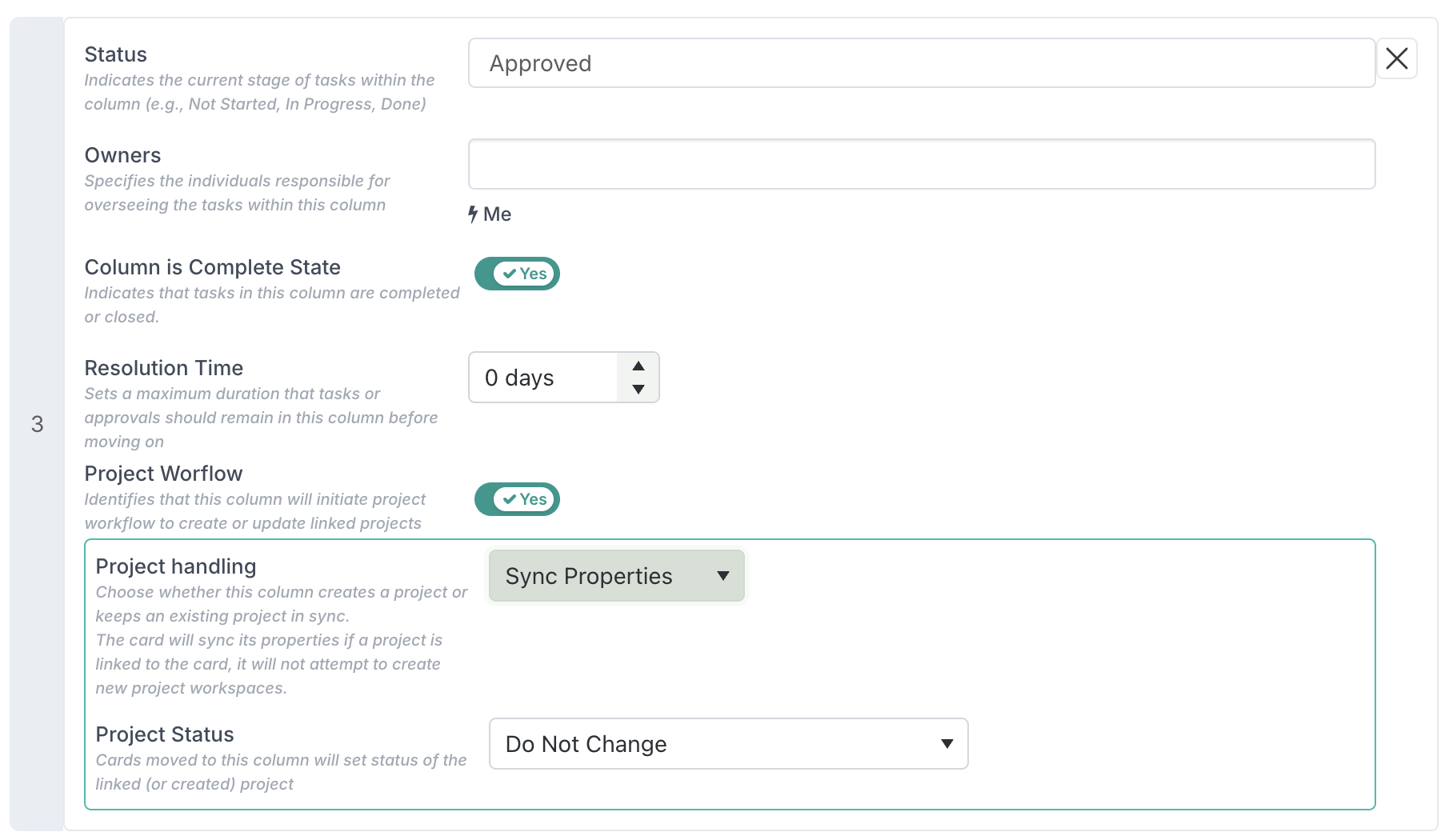Screen dimensions: 1453x840
Task: Click the Project handling label
Action: pos(176,566)
